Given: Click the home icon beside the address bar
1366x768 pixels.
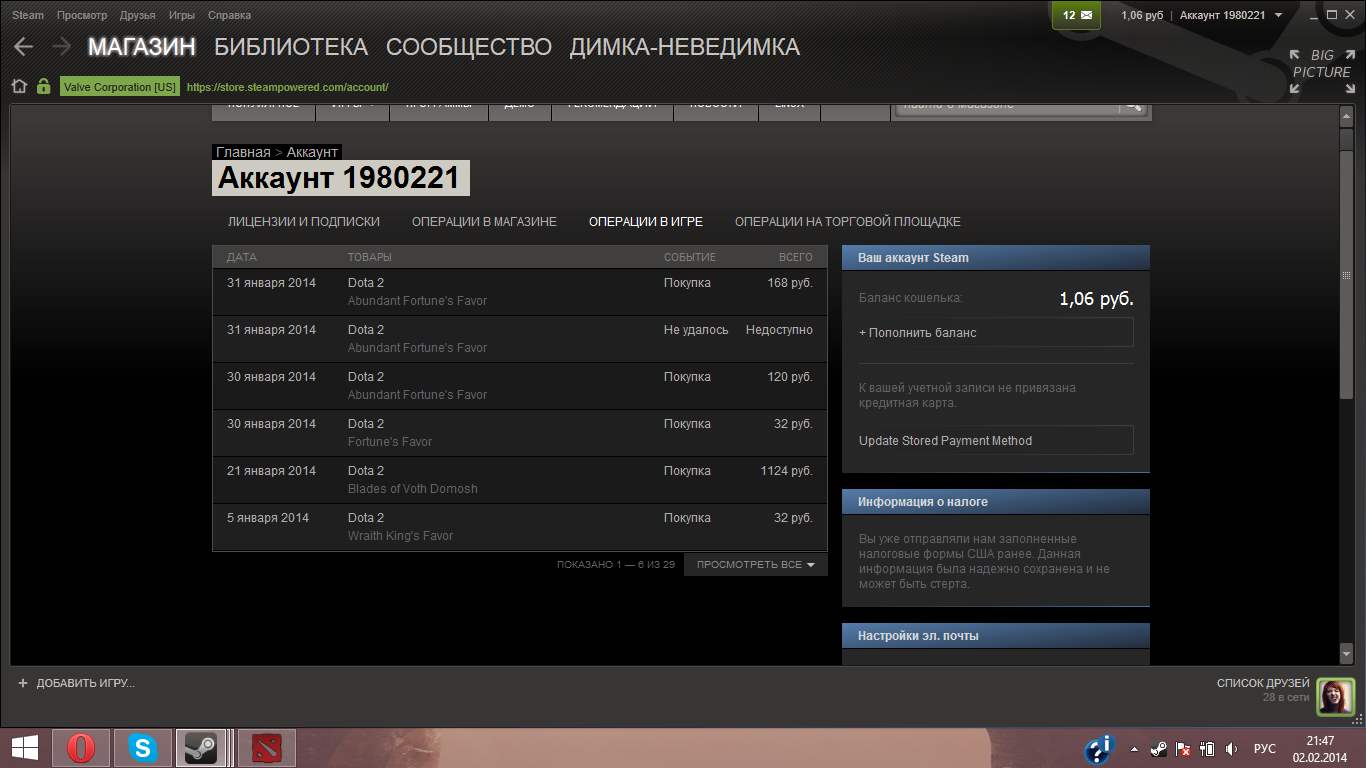Looking at the screenshot, I should tap(19, 86).
